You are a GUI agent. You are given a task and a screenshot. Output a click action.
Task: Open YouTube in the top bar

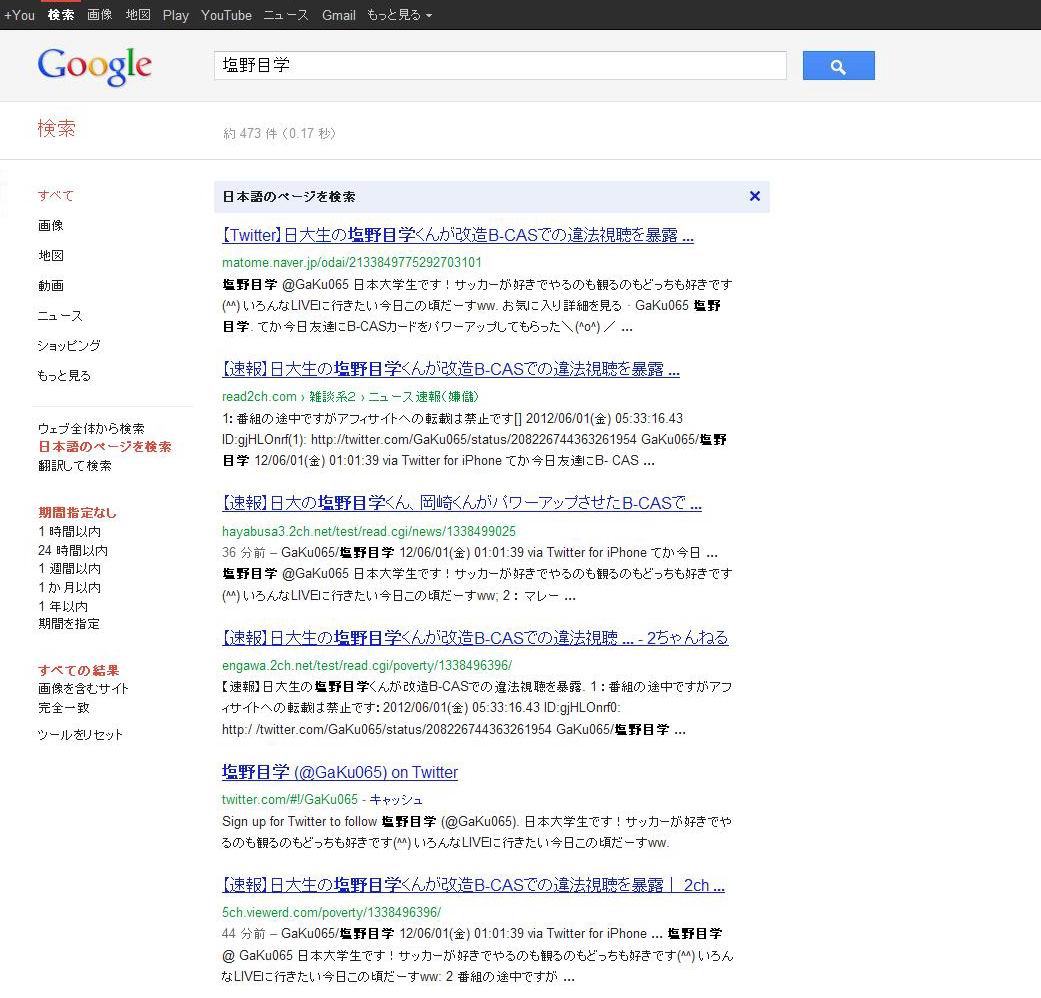226,15
